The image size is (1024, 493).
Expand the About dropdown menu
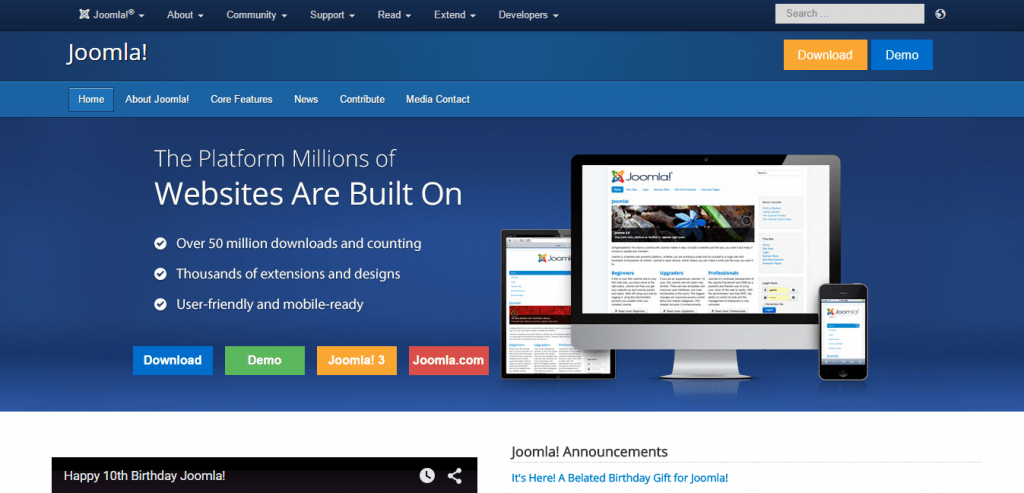click(x=185, y=14)
